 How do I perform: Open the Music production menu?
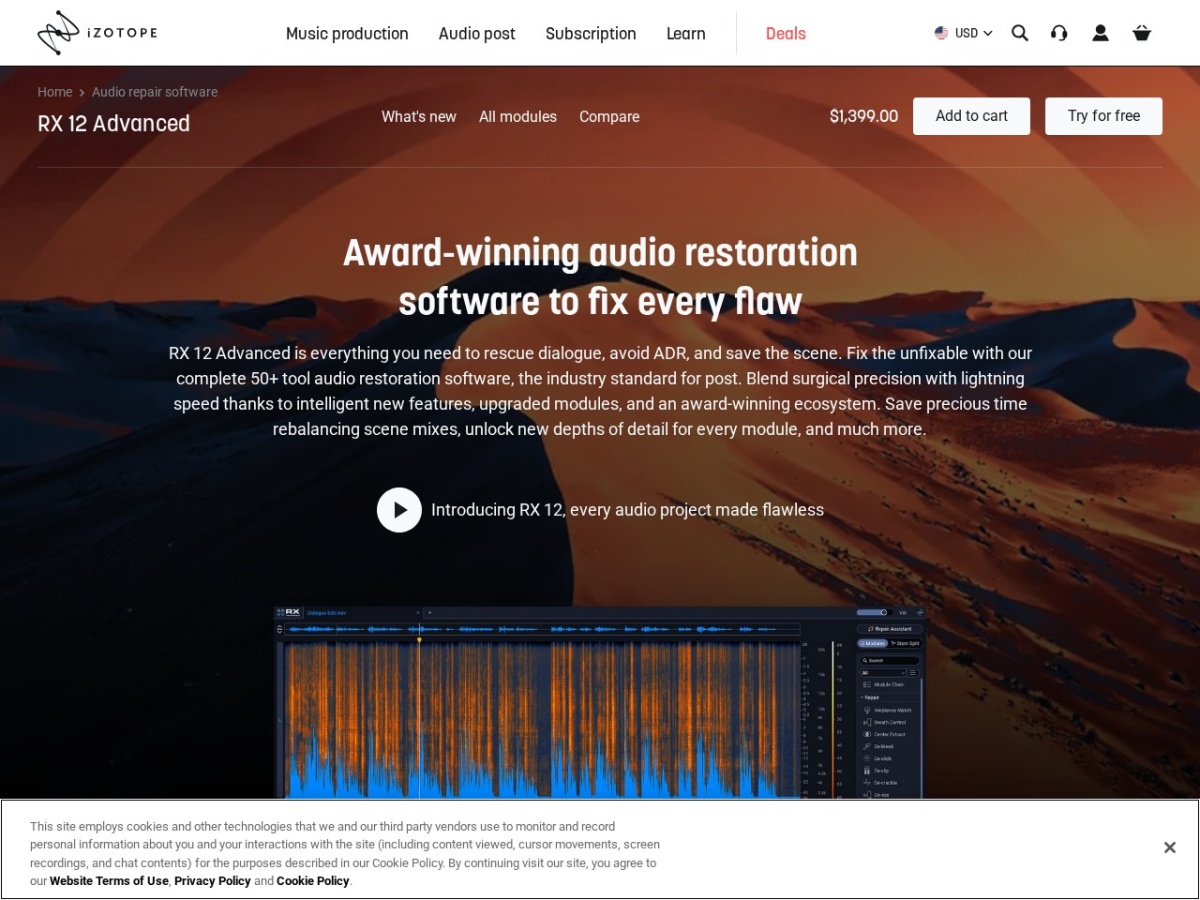point(347,33)
